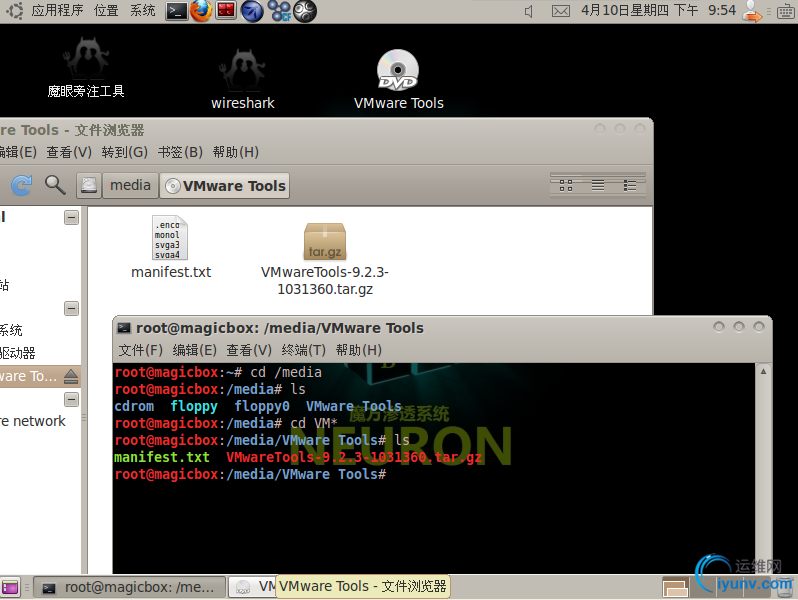
Task: Open 帮助(H) menu in file browser
Action: tap(236, 152)
